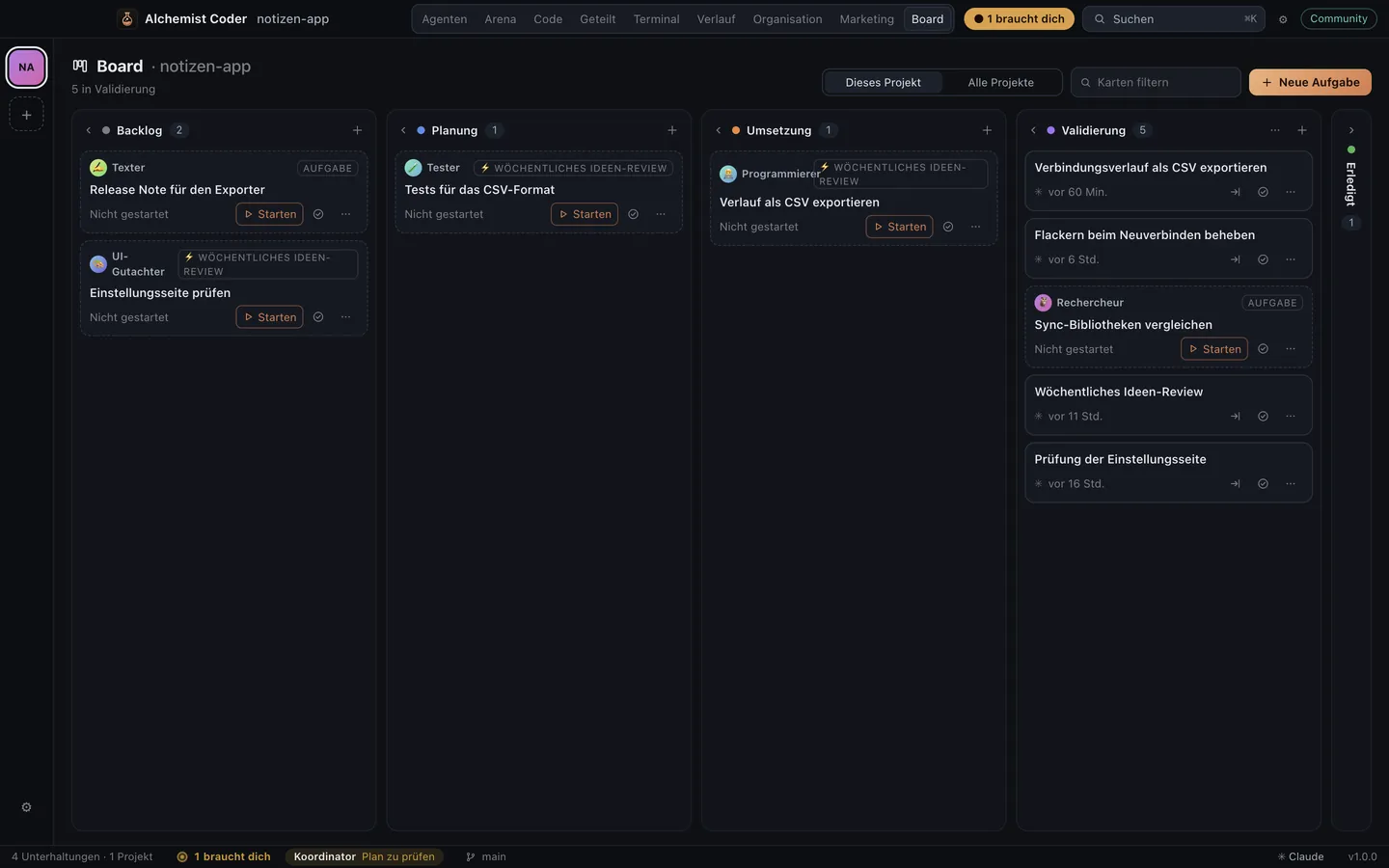Collapse the Planung column

point(403,130)
